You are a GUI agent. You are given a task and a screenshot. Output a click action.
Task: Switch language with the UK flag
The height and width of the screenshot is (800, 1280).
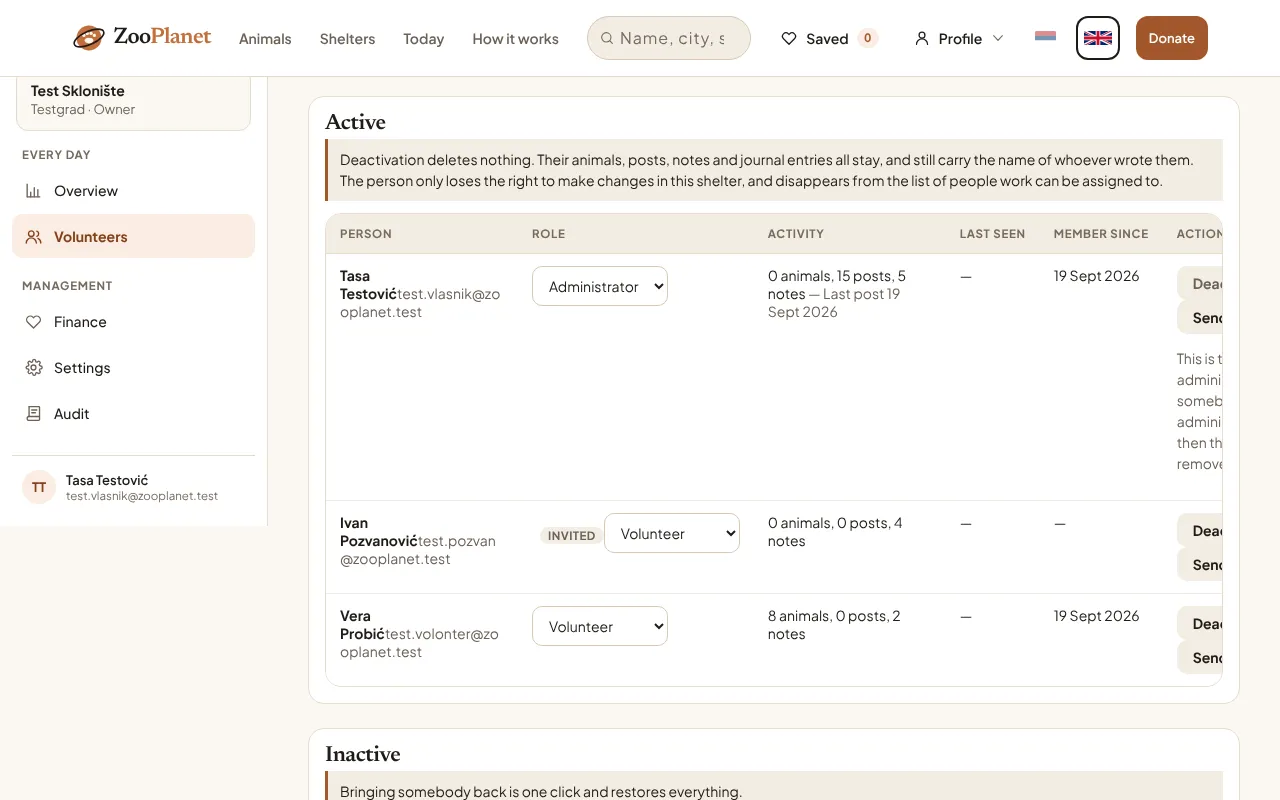coord(1098,38)
